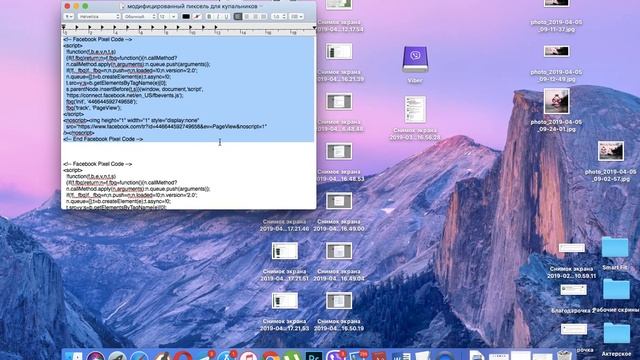The height and width of the screenshot is (360, 640).
Task: Click the chevron beside the document title
Action: 261,6
